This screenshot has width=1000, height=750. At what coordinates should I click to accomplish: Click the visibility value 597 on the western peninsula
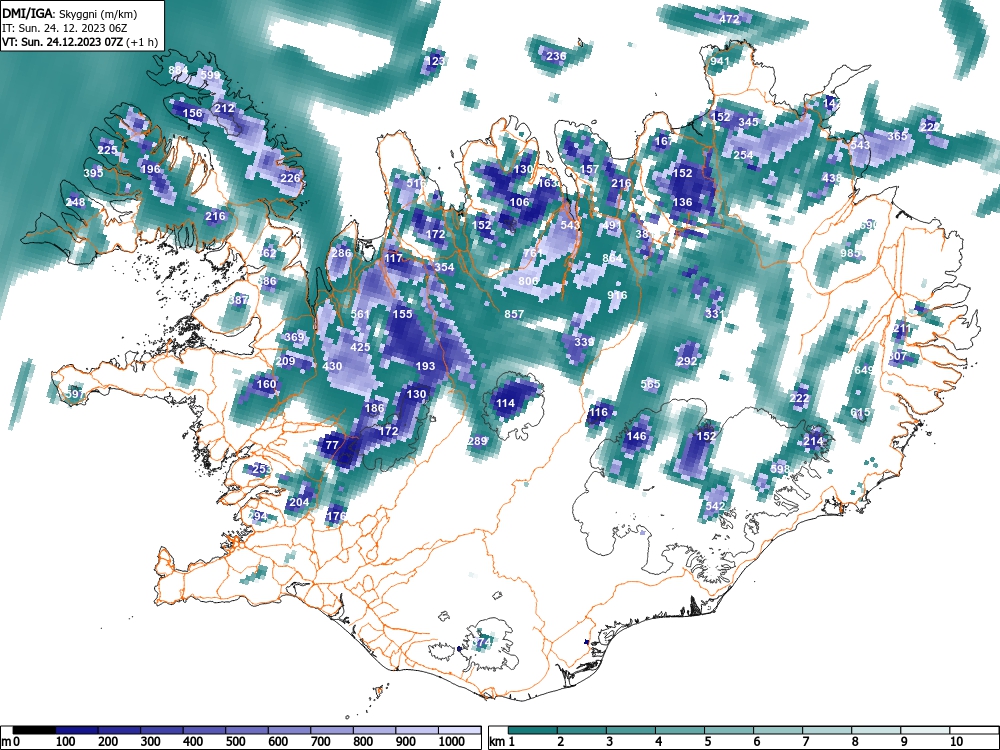[x=75, y=394]
